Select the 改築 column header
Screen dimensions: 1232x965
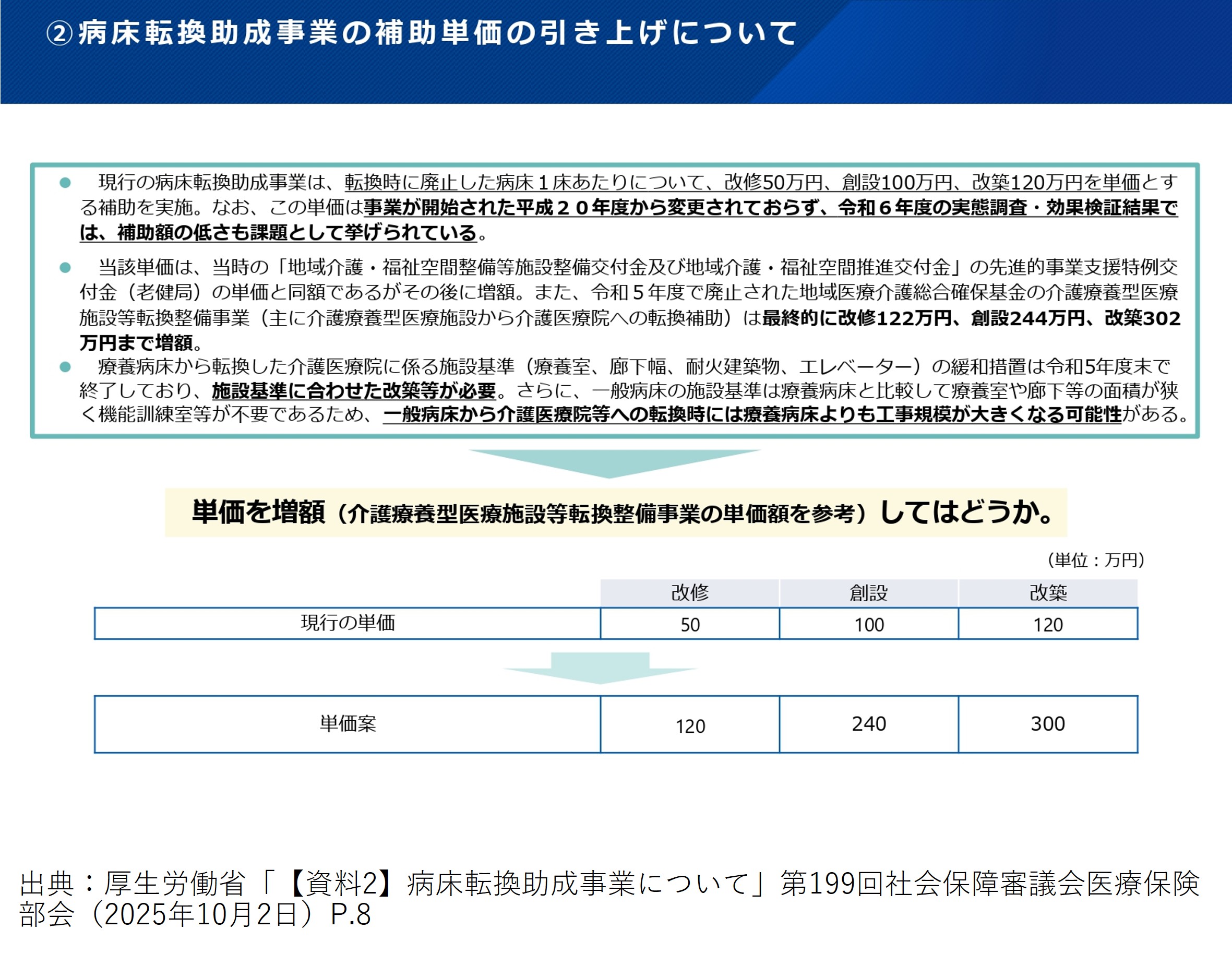click(1048, 593)
